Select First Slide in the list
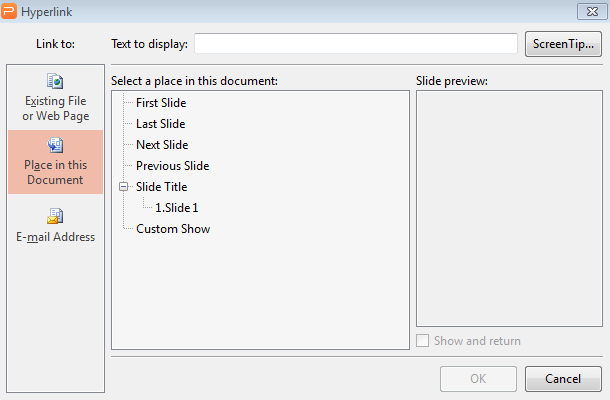 click(x=161, y=103)
